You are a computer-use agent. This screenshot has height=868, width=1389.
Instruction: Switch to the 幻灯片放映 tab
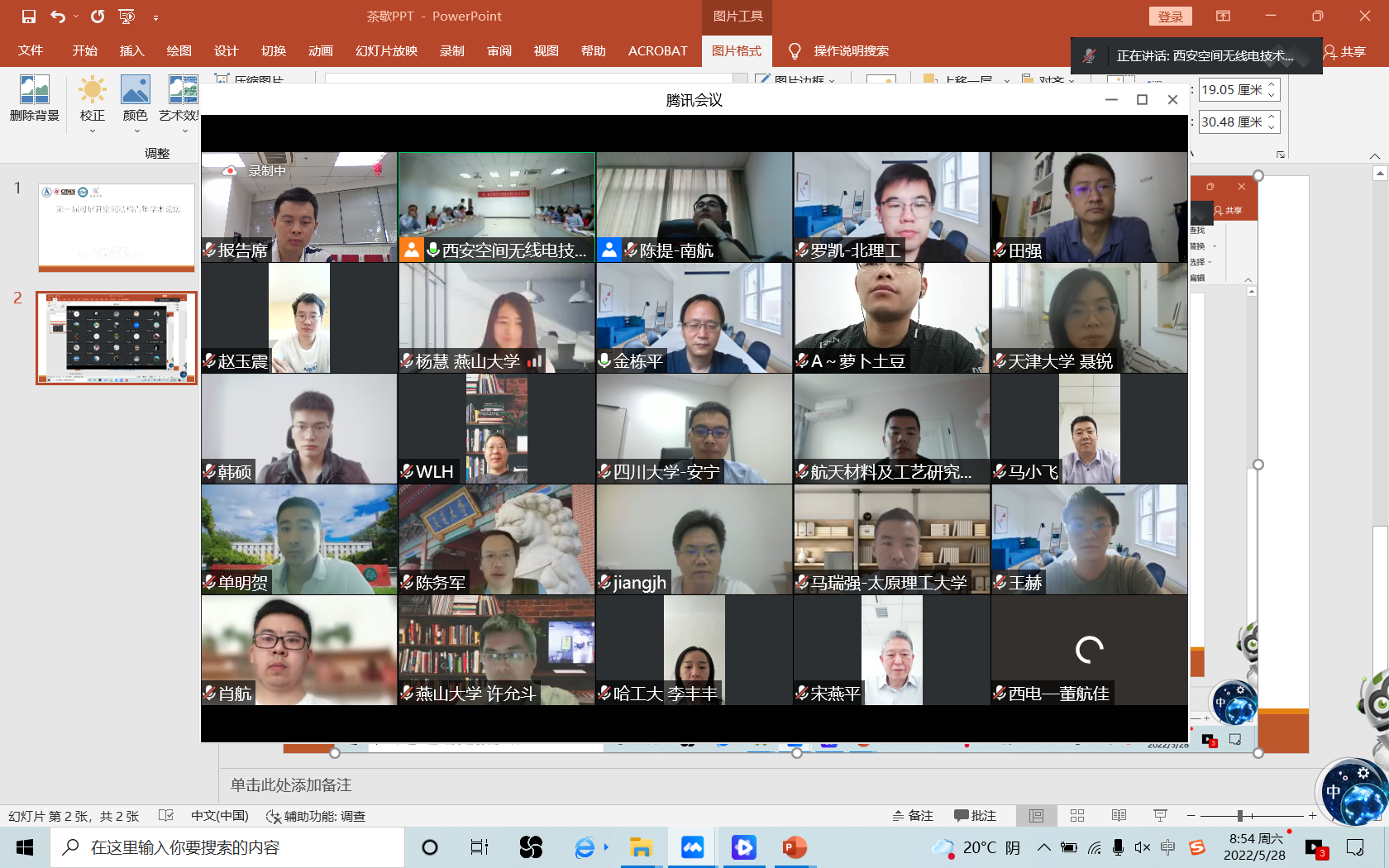(x=386, y=51)
